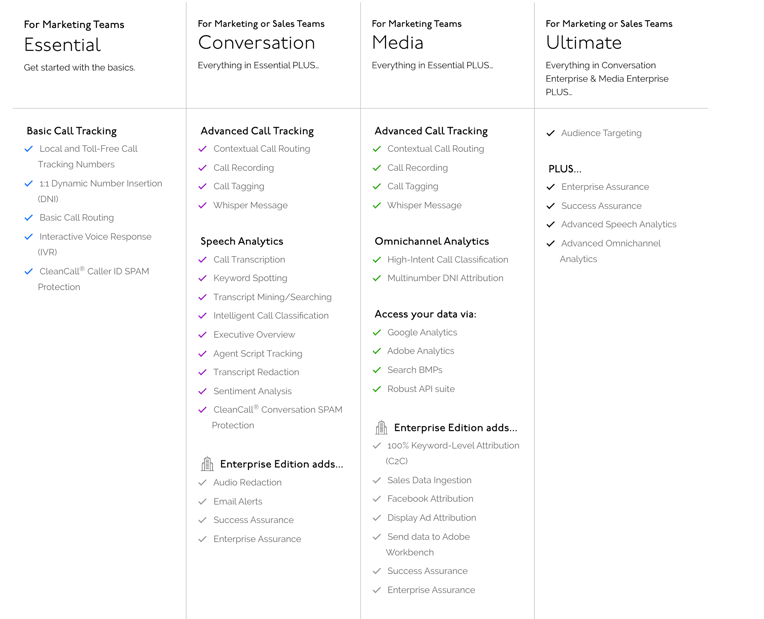The image size is (764, 619).
Task: Click the Multinumber DNI Attribution feature
Action: click(445, 278)
